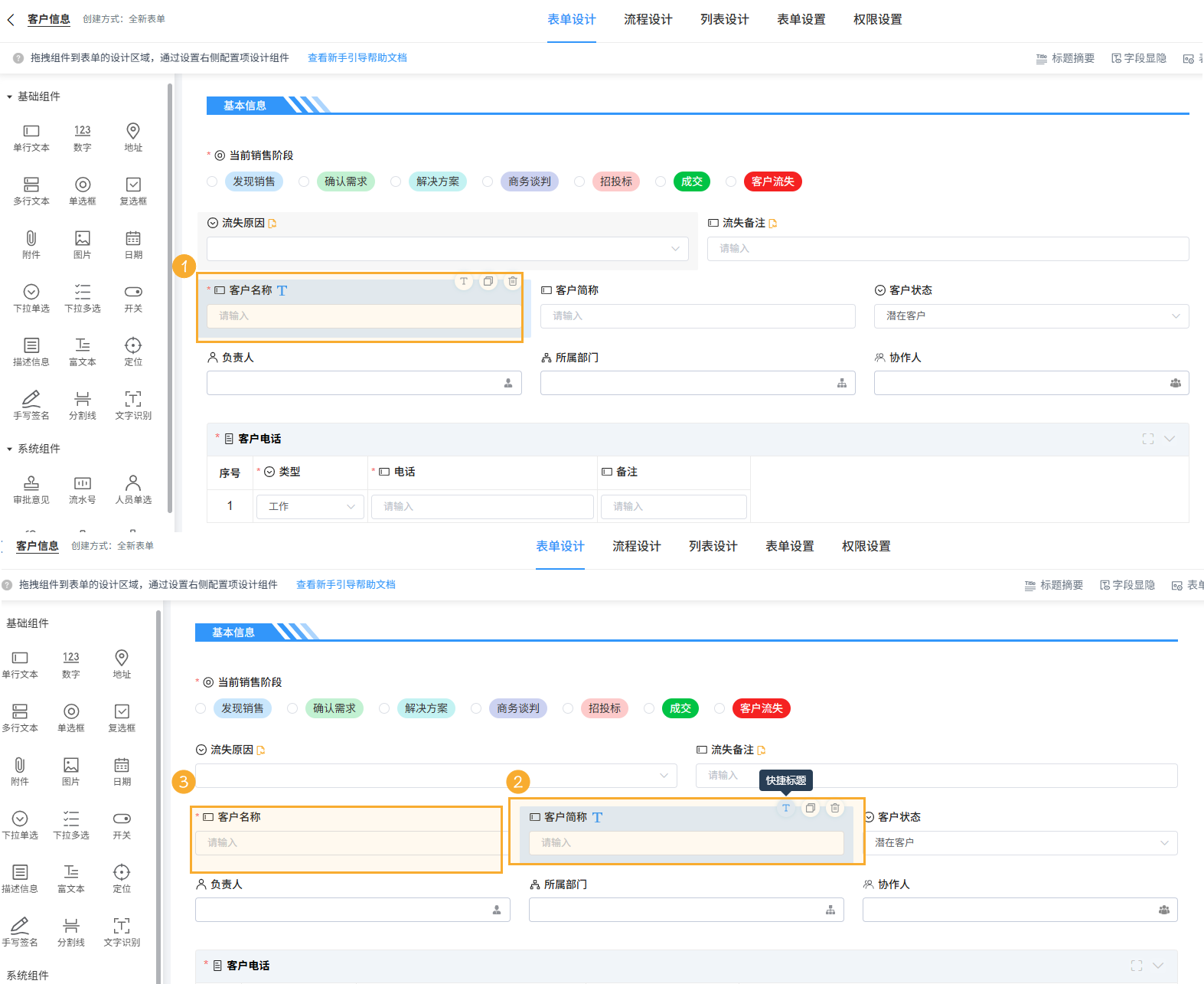The height and width of the screenshot is (984, 1204).
Task: Click the back arrow beside 客户信息 title
Action: click(11, 20)
